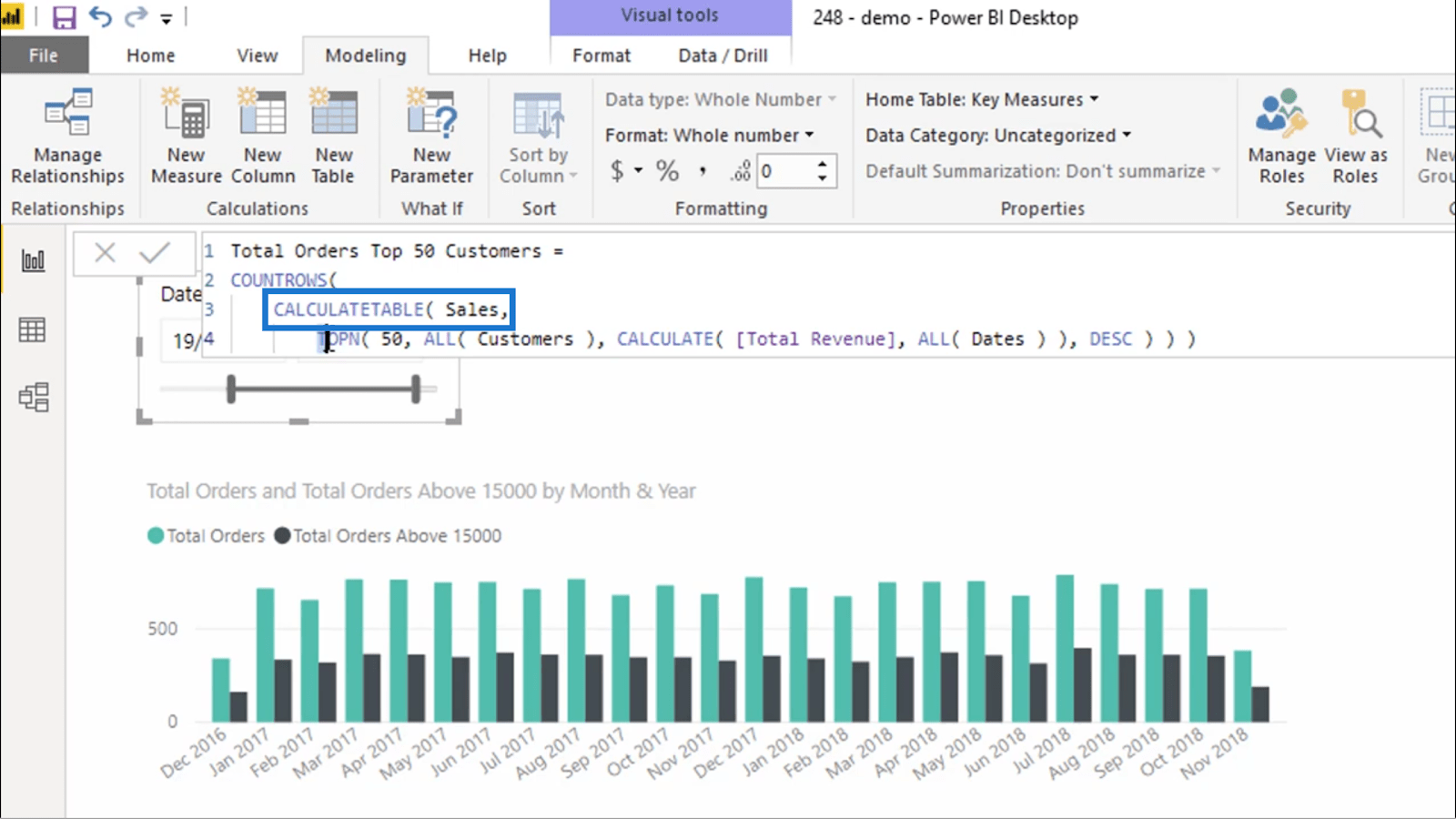Decrease decimal places with down arrow

tap(823, 178)
